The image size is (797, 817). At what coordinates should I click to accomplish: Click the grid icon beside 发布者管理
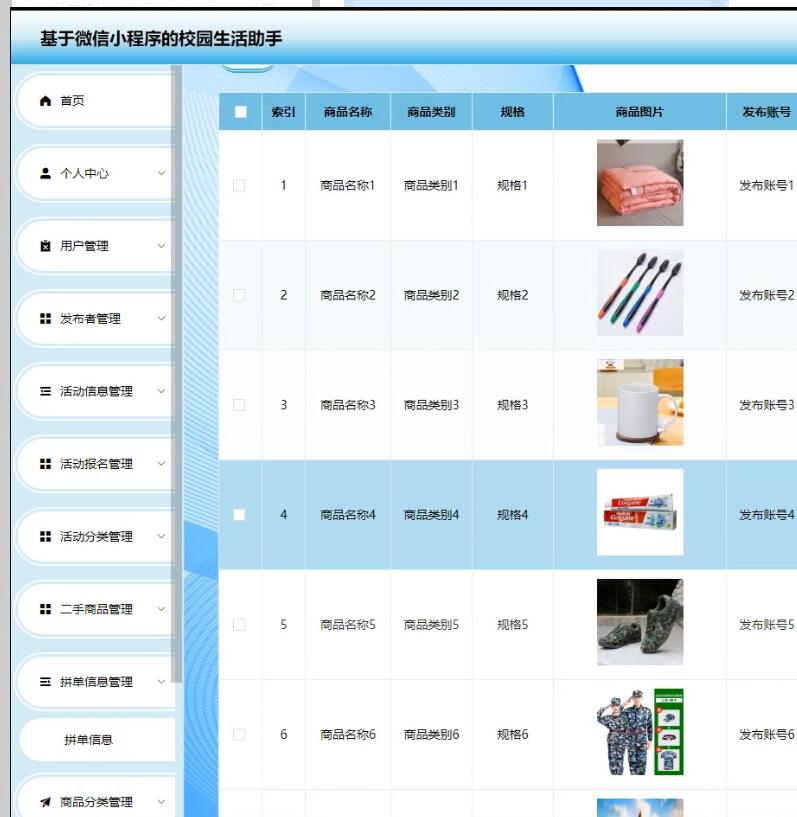[45, 318]
